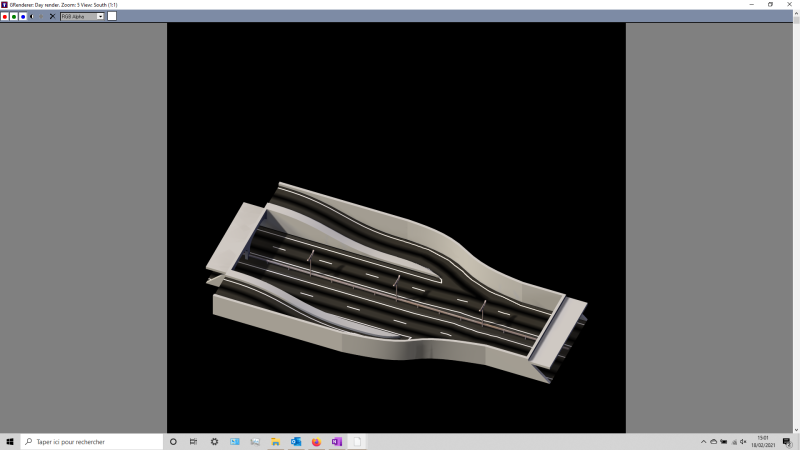Image resolution: width=800 pixels, height=450 pixels.
Task: Click the OneDrive cloud tray icon
Action: [x=713, y=442]
